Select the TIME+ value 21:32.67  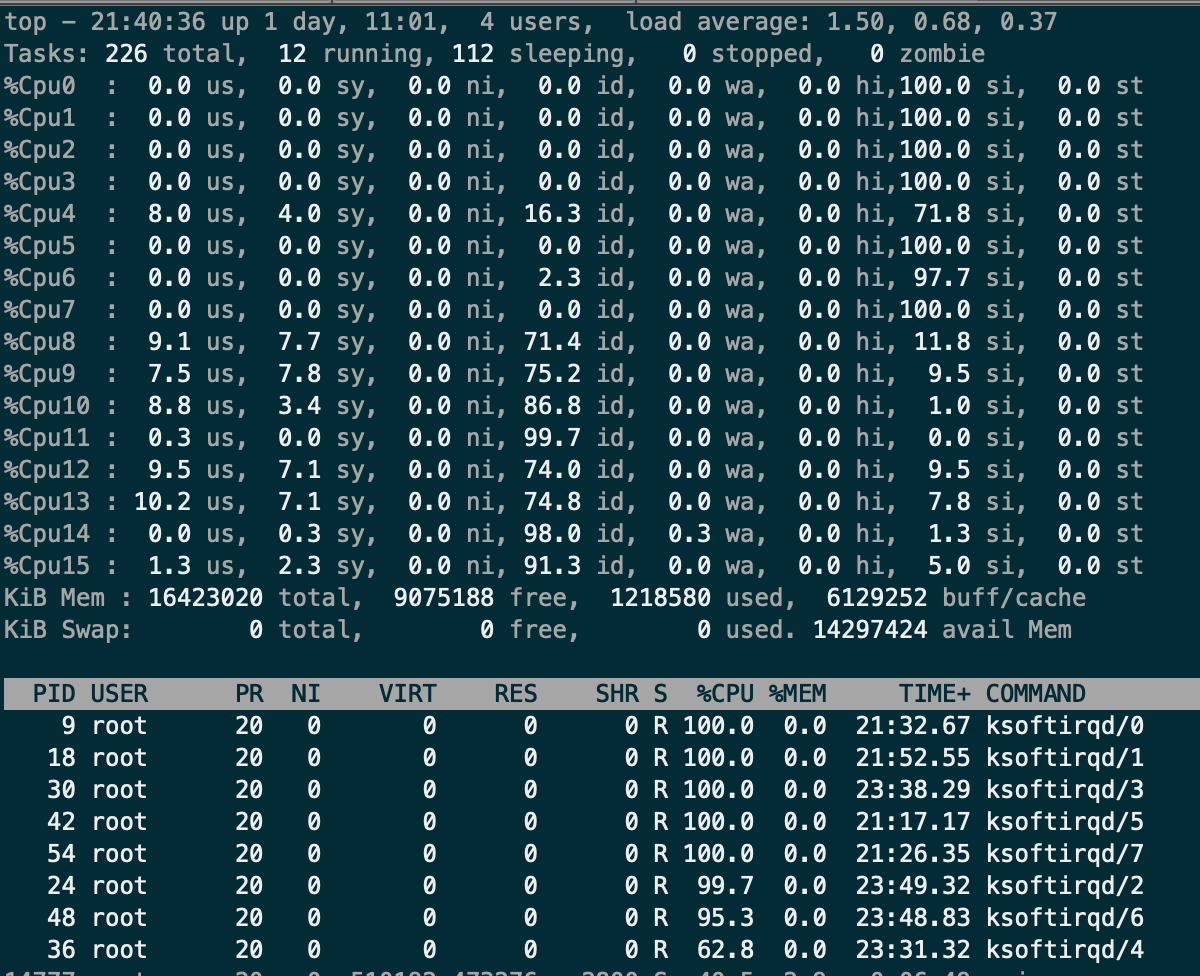pyautogui.click(x=913, y=726)
